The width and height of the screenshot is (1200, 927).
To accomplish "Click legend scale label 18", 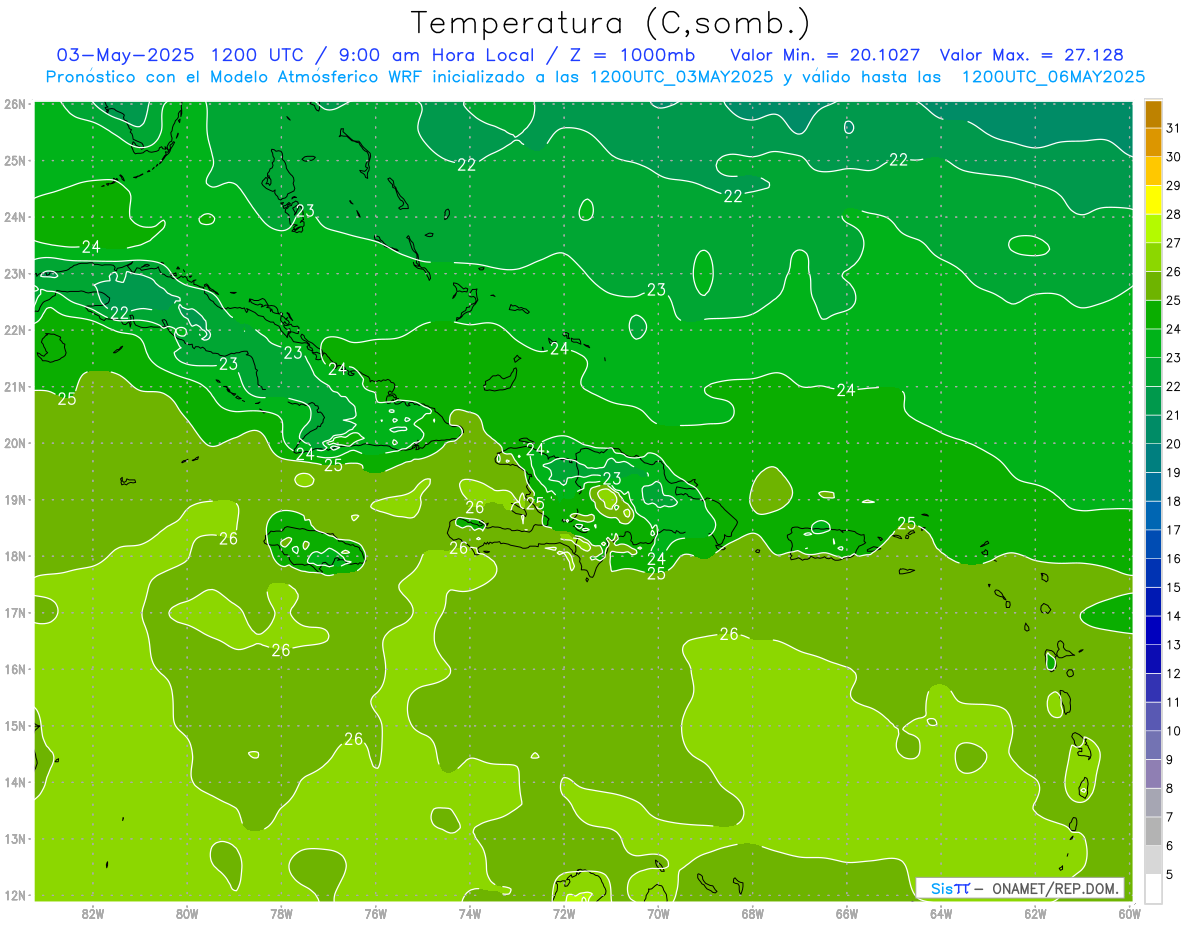I will tap(1174, 501).
